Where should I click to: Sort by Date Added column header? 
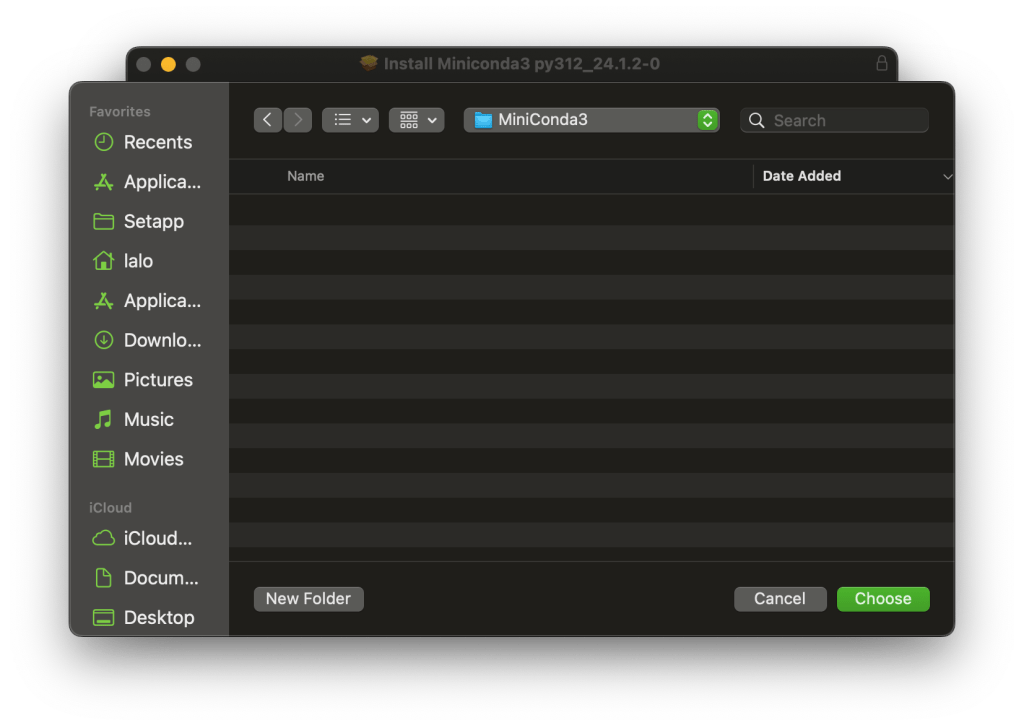tap(801, 176)
